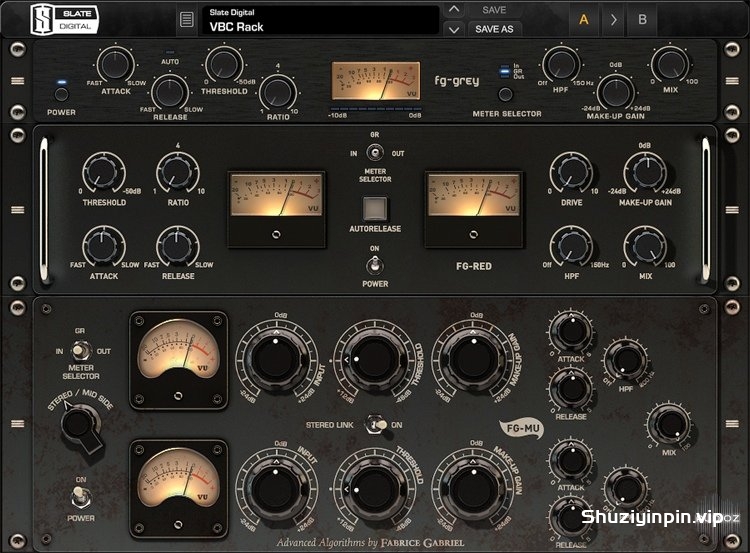Click FG-Grey left rack drag handle
Image resolution: width=750 pixels, height=553 pixels.
pos(18,80)
